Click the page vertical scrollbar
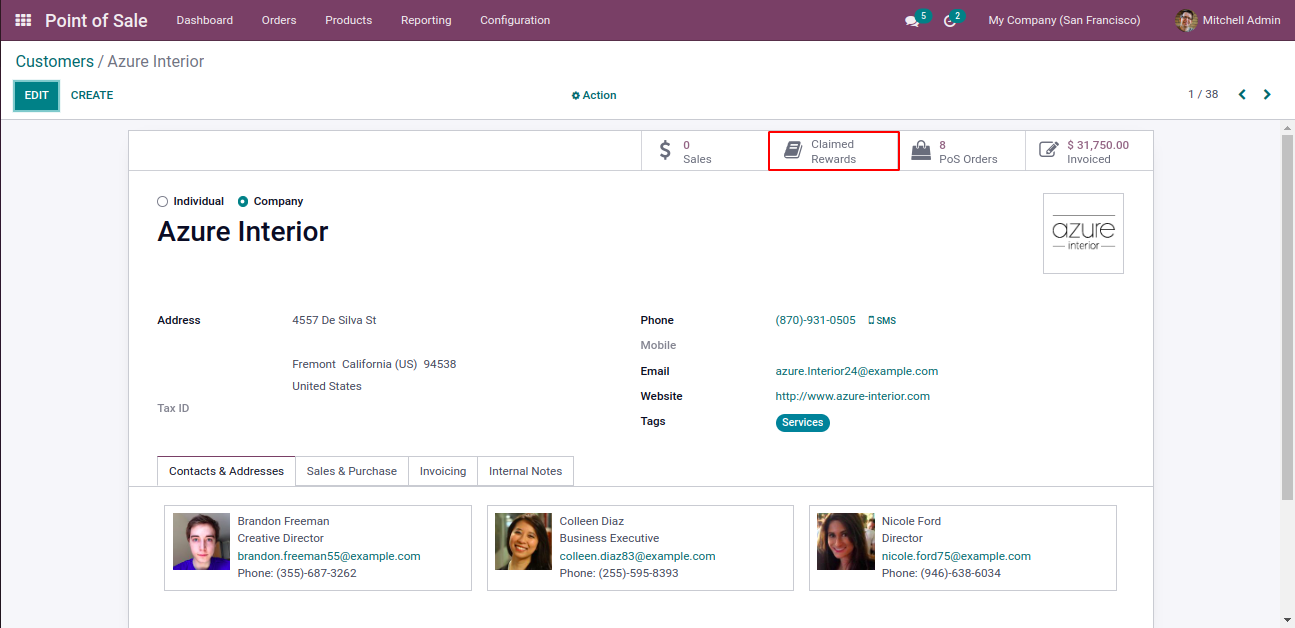The width and height of the screenshot is (1295, 628). click(x=1288, y=315)
